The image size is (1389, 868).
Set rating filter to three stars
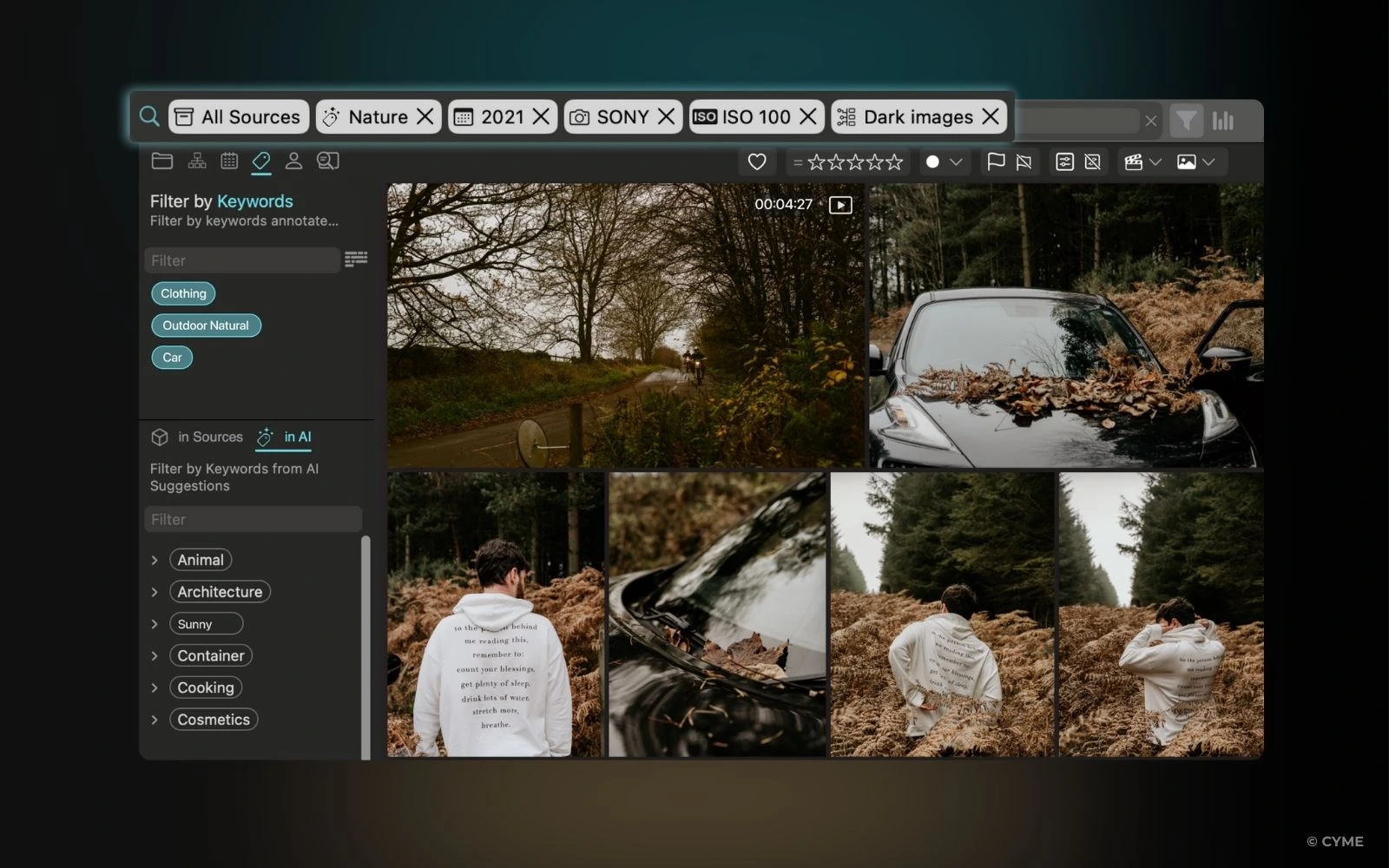[855, 161]
